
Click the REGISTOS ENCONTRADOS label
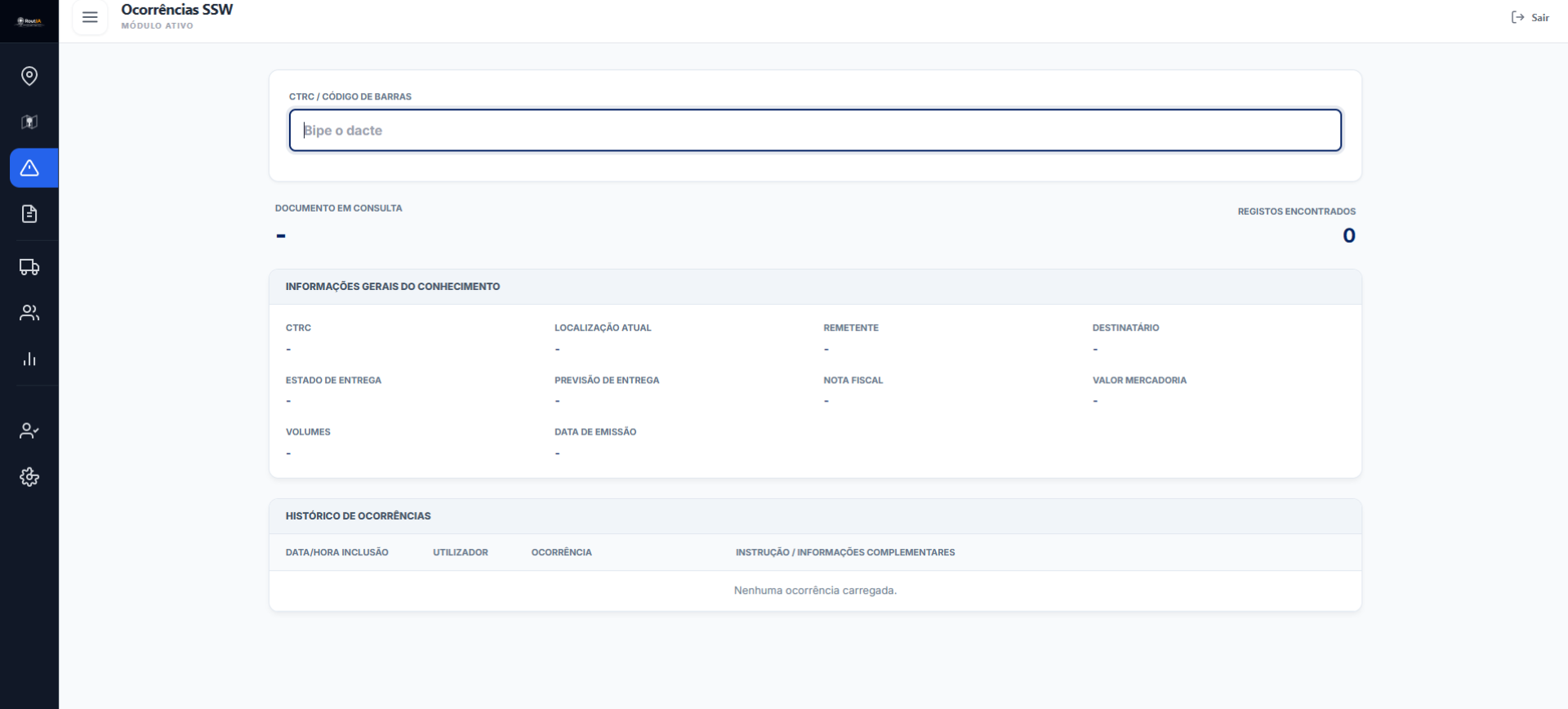pyautogui.click(x=1297, y=212)
